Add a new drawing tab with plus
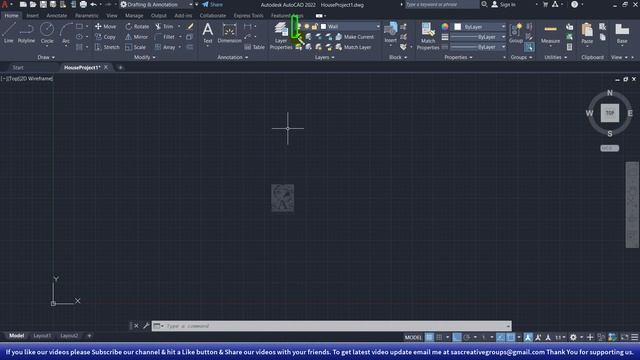640x360 pixels. [120, 67]
